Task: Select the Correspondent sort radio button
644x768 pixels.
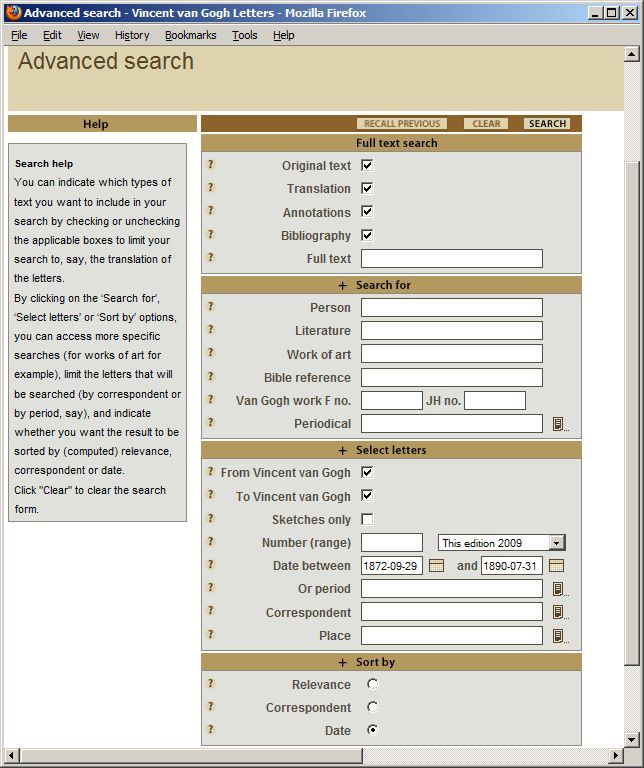Action: (x=373, y=707)
